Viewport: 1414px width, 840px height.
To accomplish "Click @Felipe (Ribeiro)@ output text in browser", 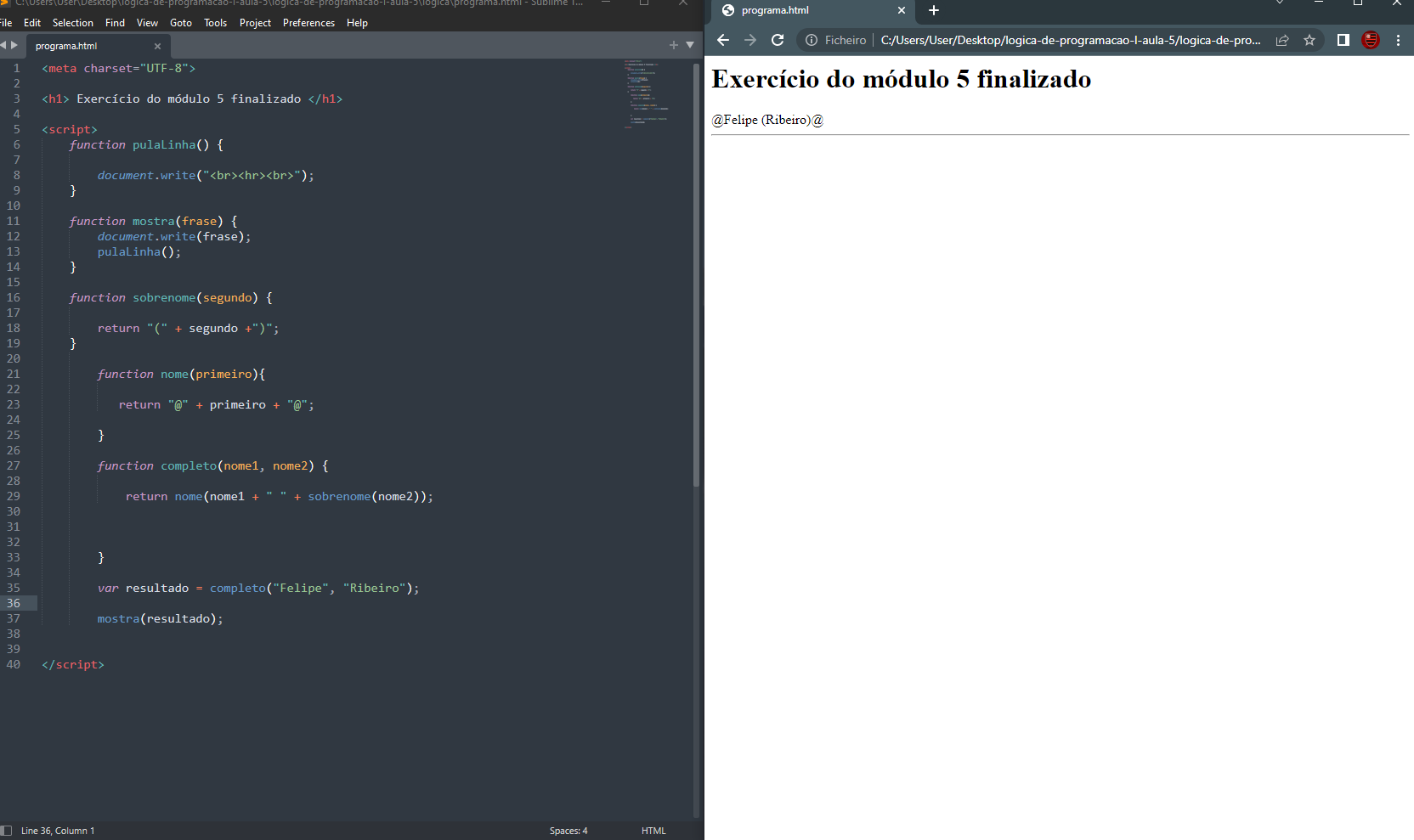I will [x=767, y=120].
